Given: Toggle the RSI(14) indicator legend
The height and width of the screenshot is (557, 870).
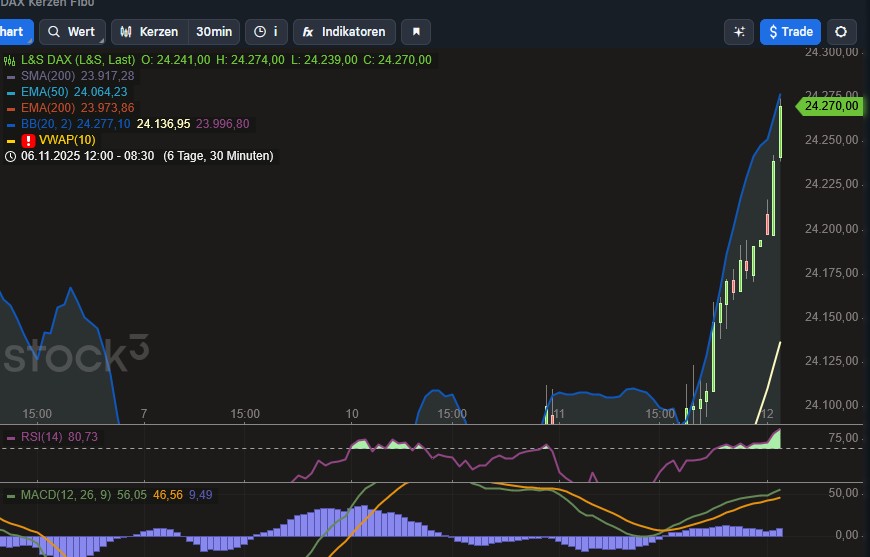Looking at the screenshot, I should tap(40, 437).
